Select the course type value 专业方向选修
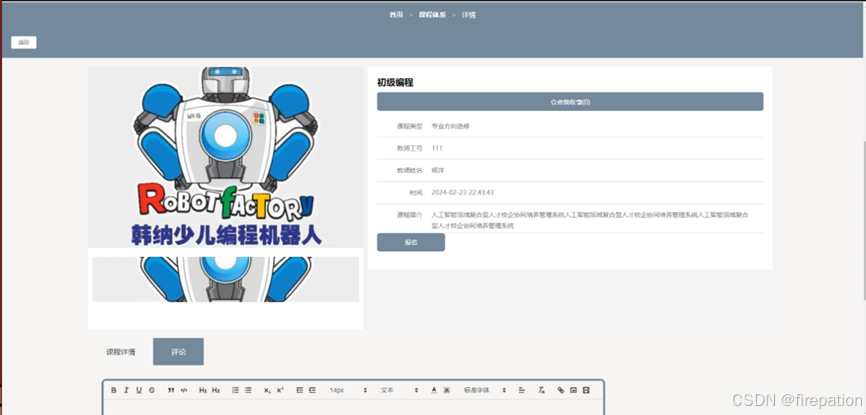Image resolution: width=866 pixels, height=415 pixels. [450, 126]
